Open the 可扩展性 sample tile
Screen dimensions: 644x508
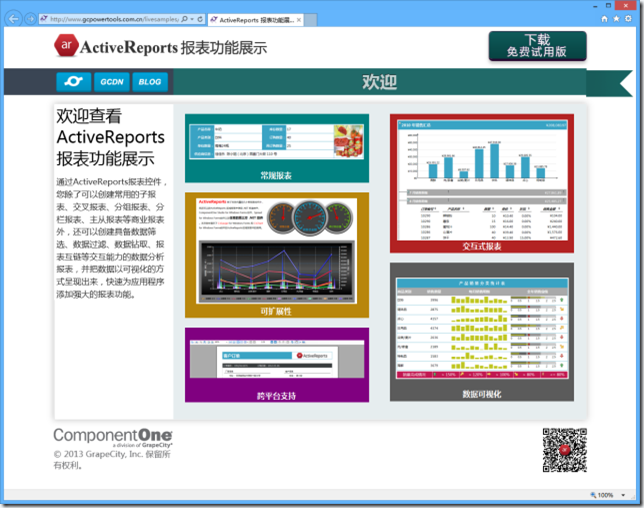(x=277, y=255)
